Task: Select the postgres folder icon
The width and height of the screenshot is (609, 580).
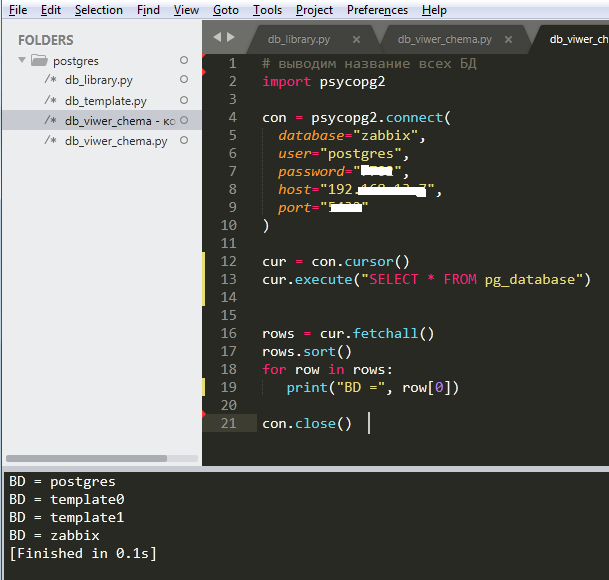Action: [x=39, y=60]
